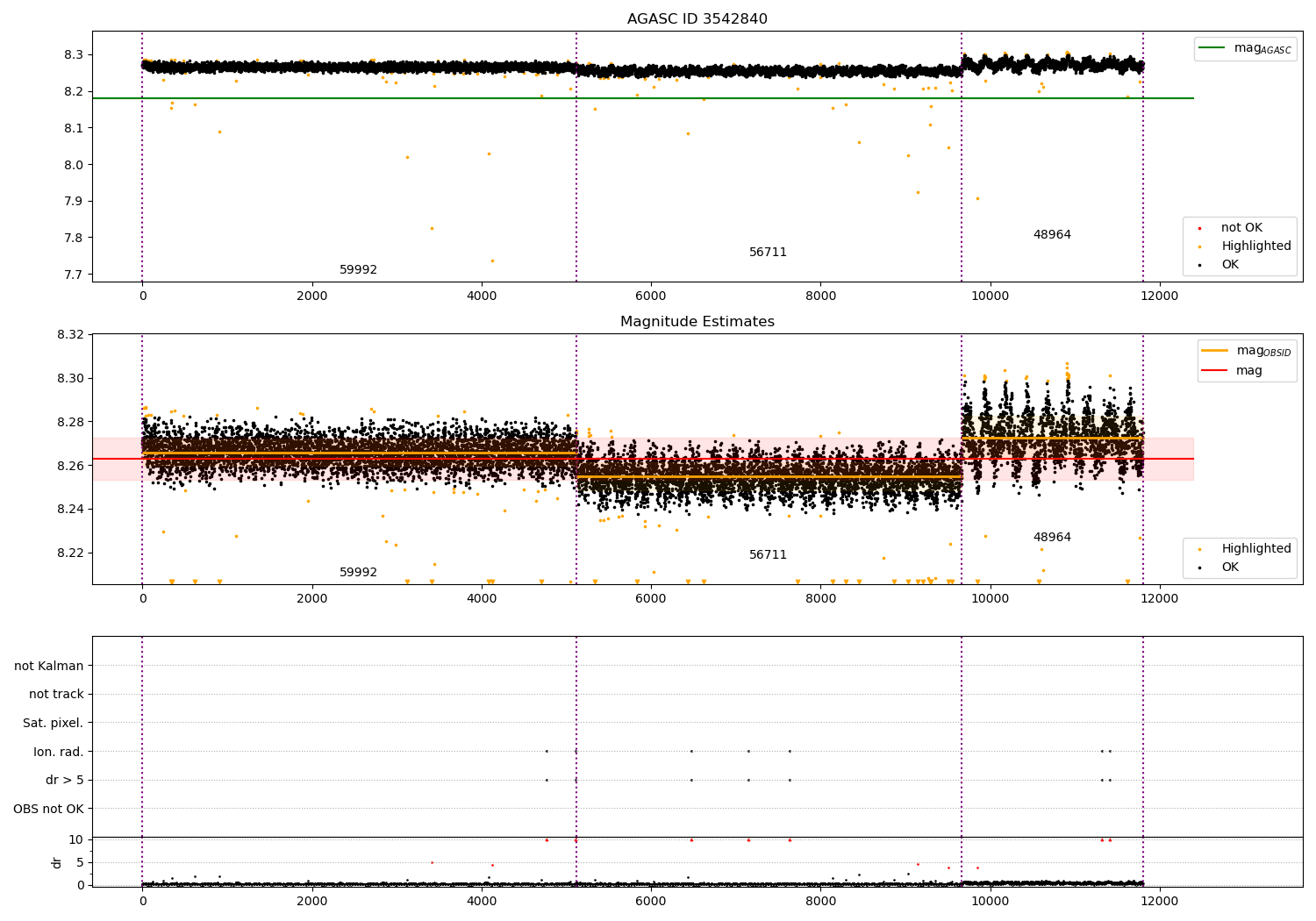Click the 'dr > 5' row label
This screenshot has height=921, width=1316.
pos(65,781)
